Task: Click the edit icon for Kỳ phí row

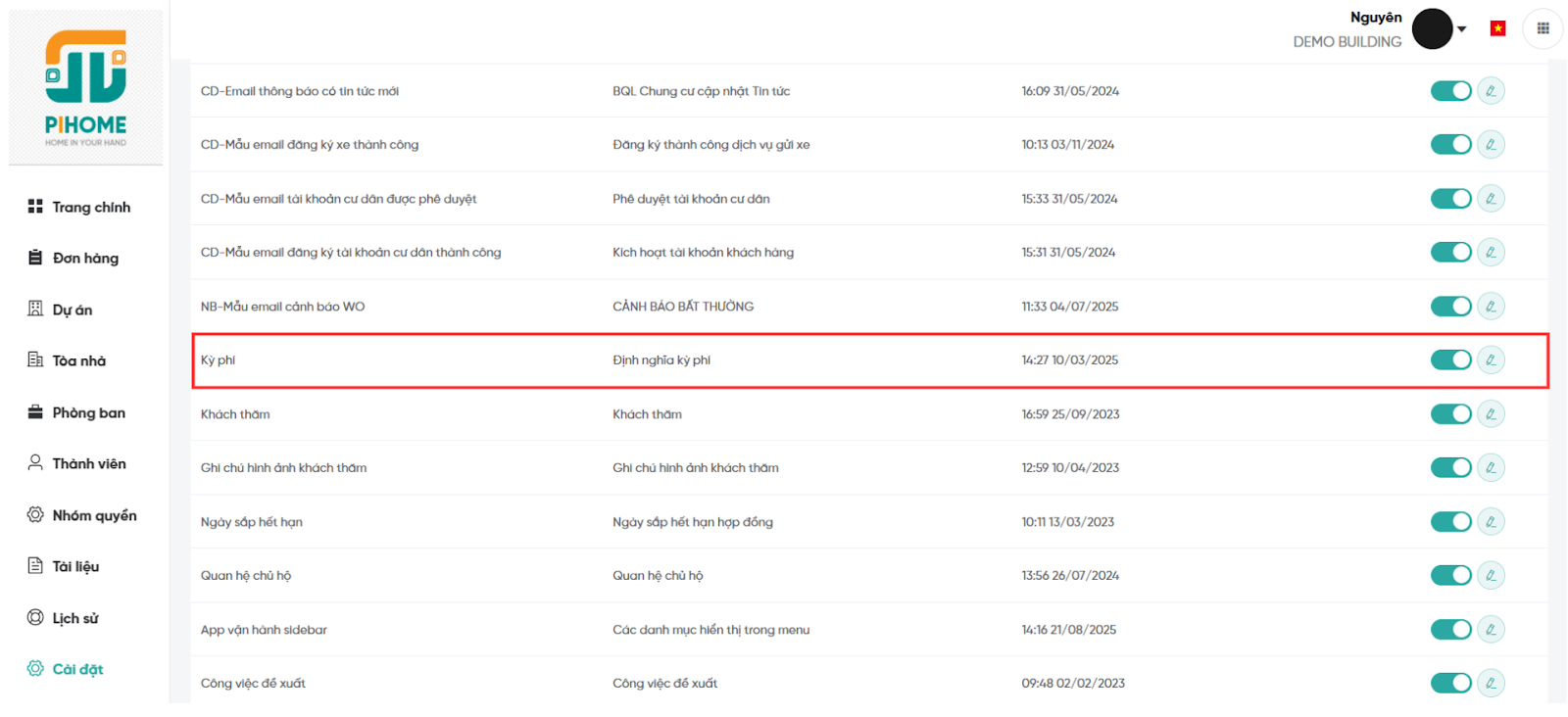Action: pyautogui.click(x=1490, y=360)
